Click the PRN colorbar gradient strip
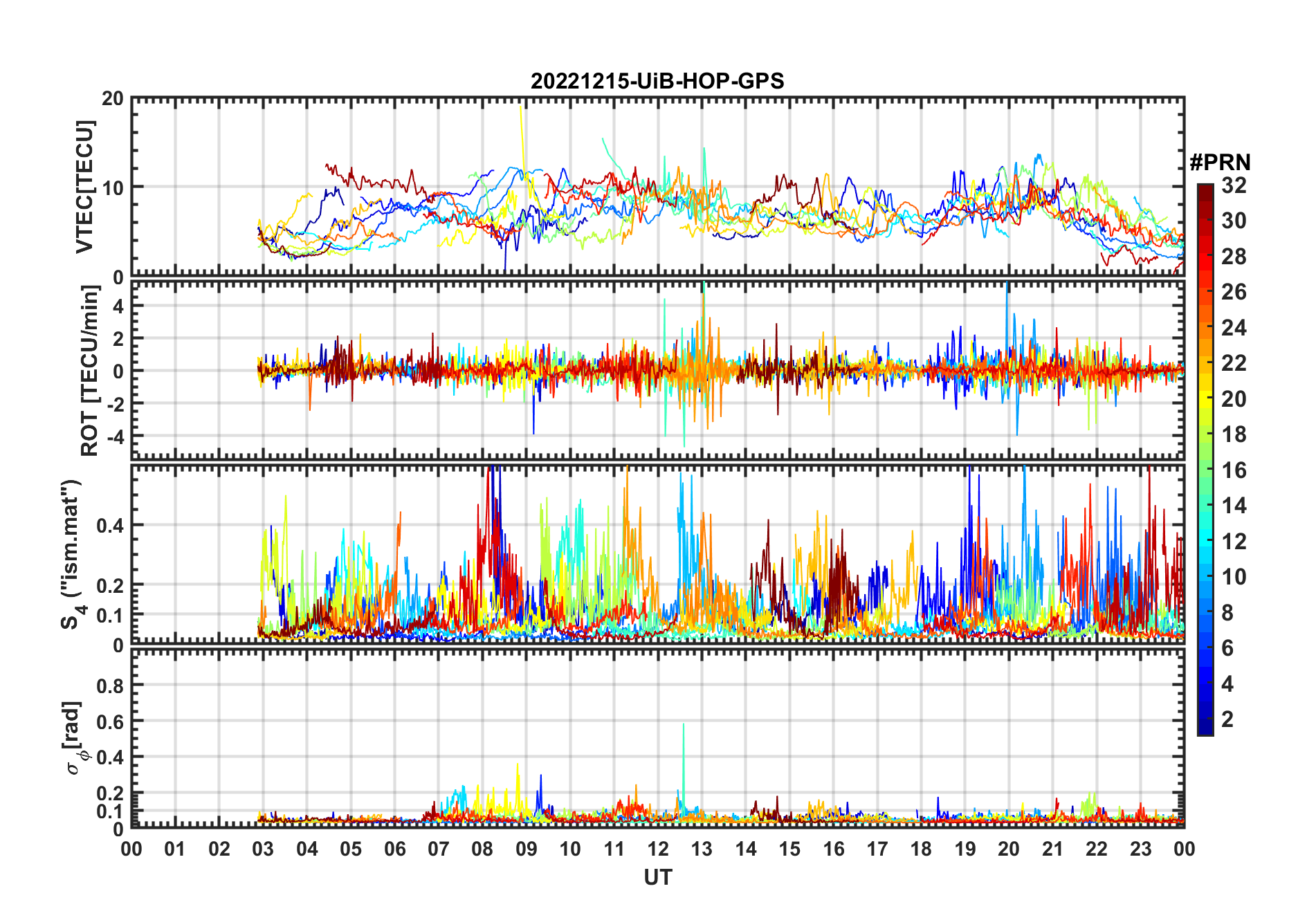 [1205, 459]
